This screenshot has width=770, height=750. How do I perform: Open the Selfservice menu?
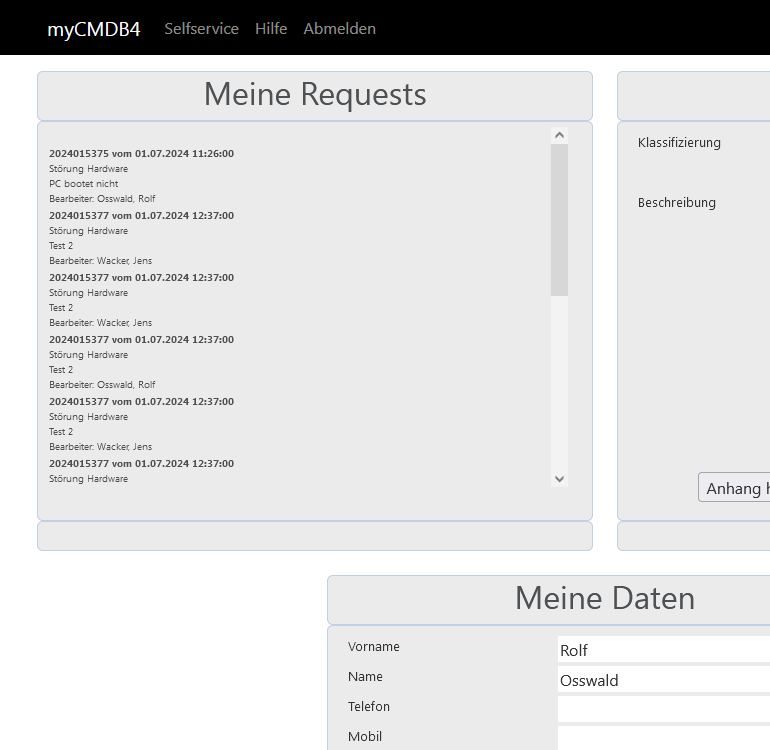201,29
